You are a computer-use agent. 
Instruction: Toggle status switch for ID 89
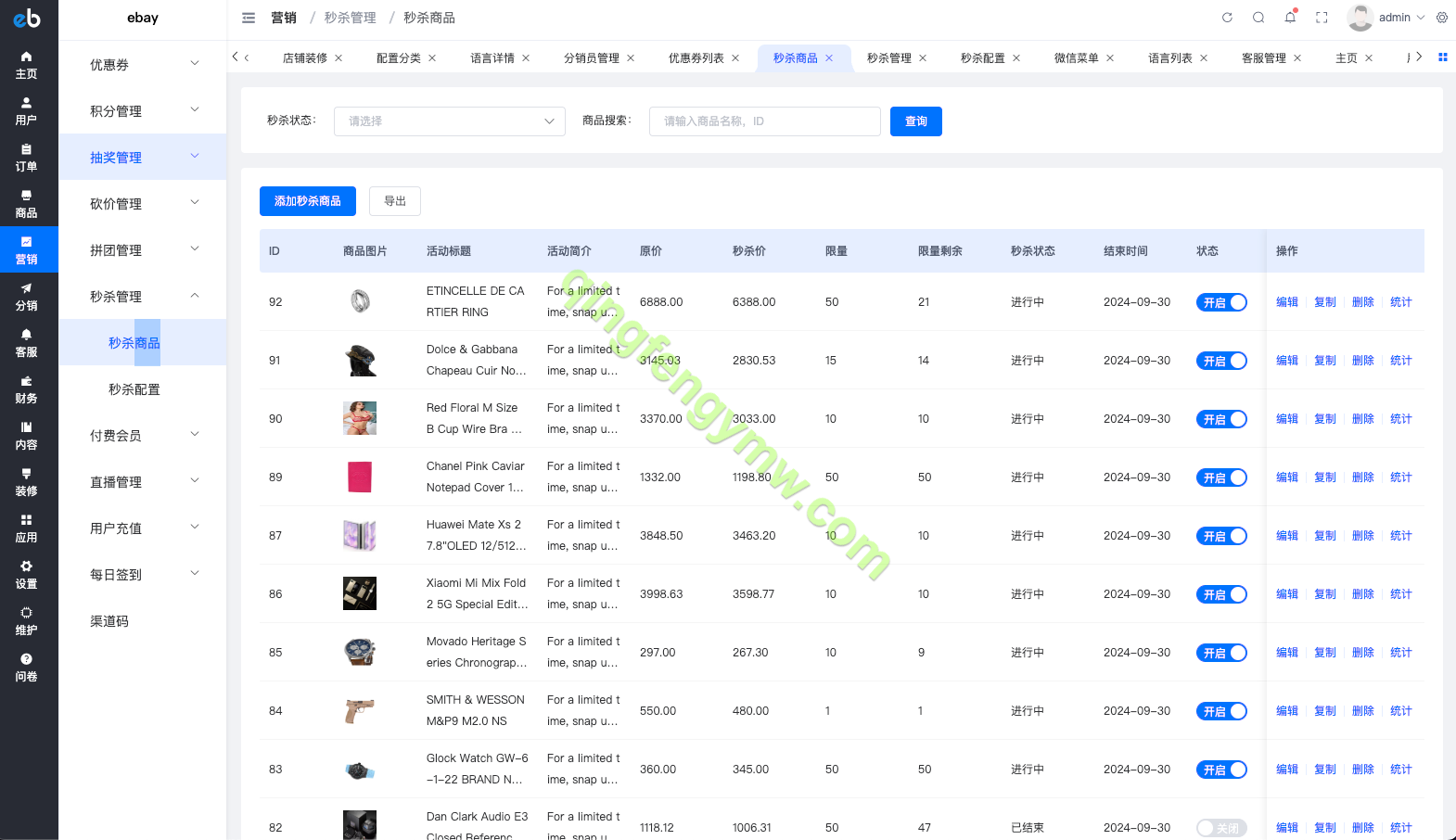click(x=1221, y=477)
